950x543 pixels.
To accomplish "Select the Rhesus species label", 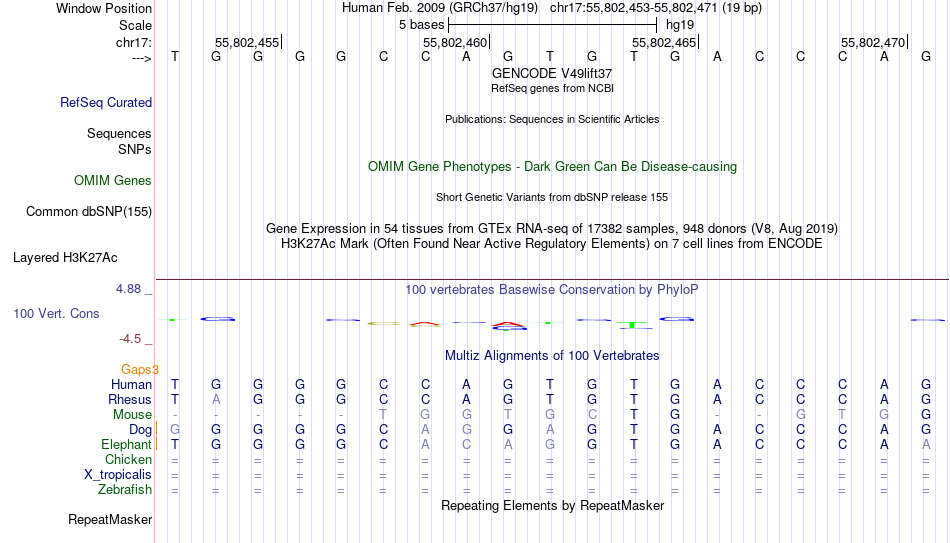I will pyautogui.click(x=130, y=400).
